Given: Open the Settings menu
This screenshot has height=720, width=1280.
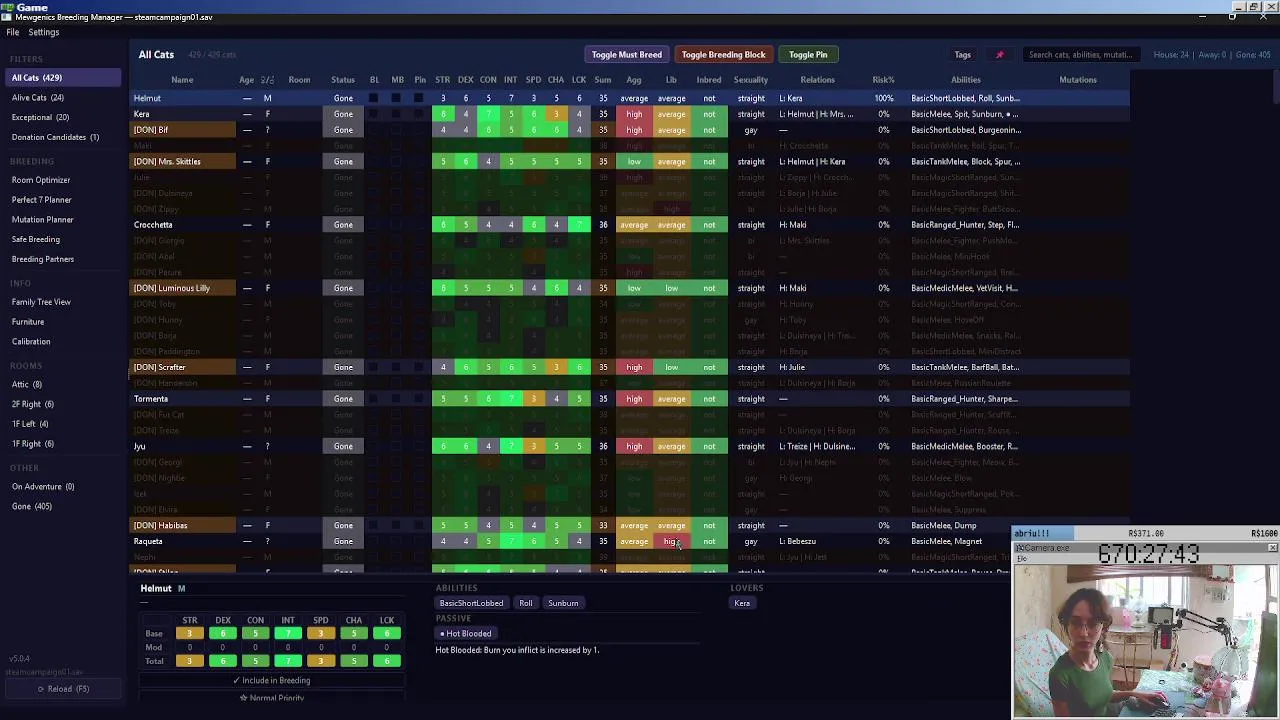Looking at the screenshot, I should point(43,32).
